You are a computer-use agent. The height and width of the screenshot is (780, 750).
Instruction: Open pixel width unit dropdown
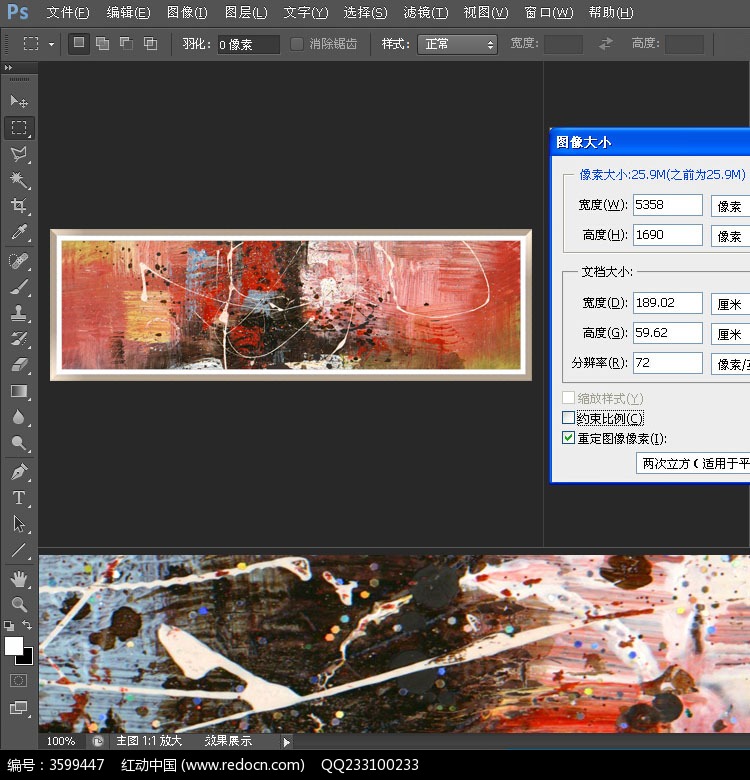tap(730, 206)
